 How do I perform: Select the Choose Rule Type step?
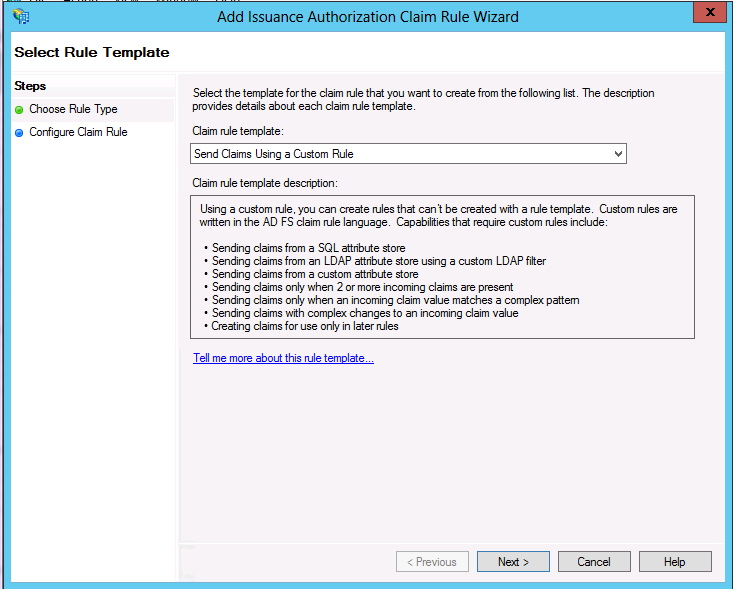(x=73, y=109)
